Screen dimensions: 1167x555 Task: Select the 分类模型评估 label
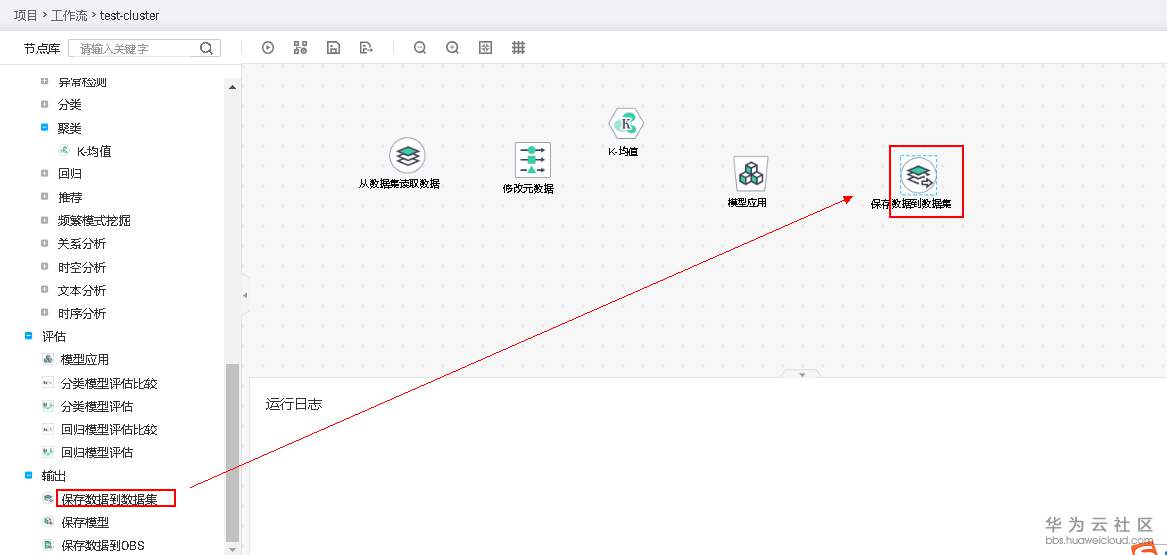point(97,406)
